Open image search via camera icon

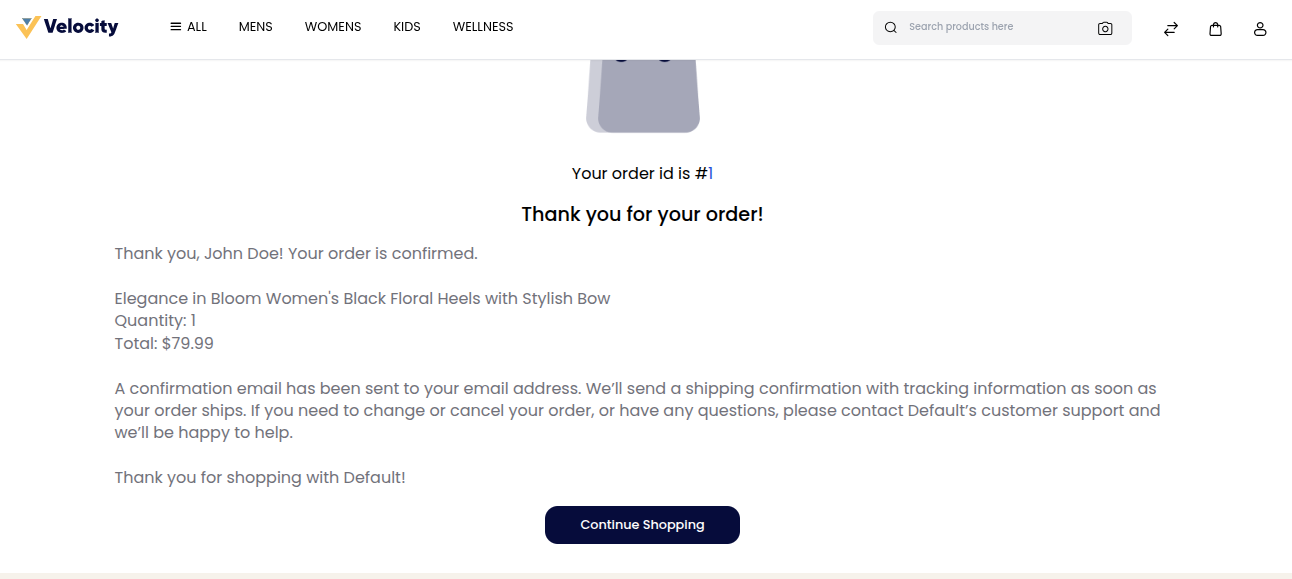coord(1105,28)
